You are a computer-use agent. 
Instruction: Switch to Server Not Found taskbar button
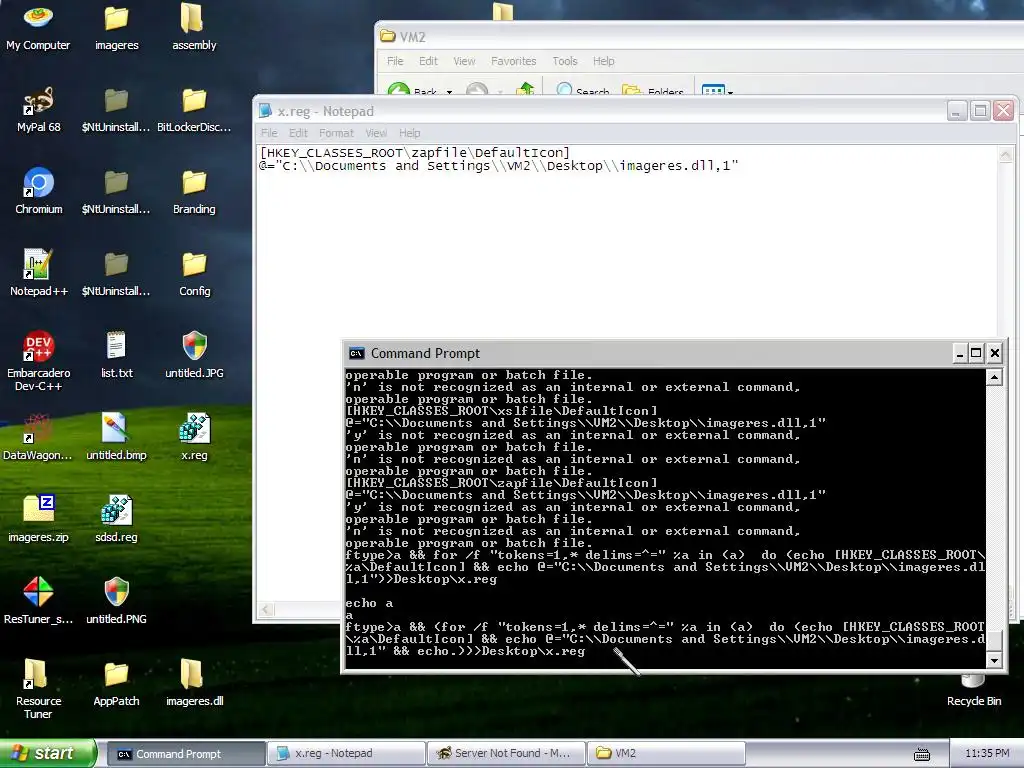click(506, 754)
